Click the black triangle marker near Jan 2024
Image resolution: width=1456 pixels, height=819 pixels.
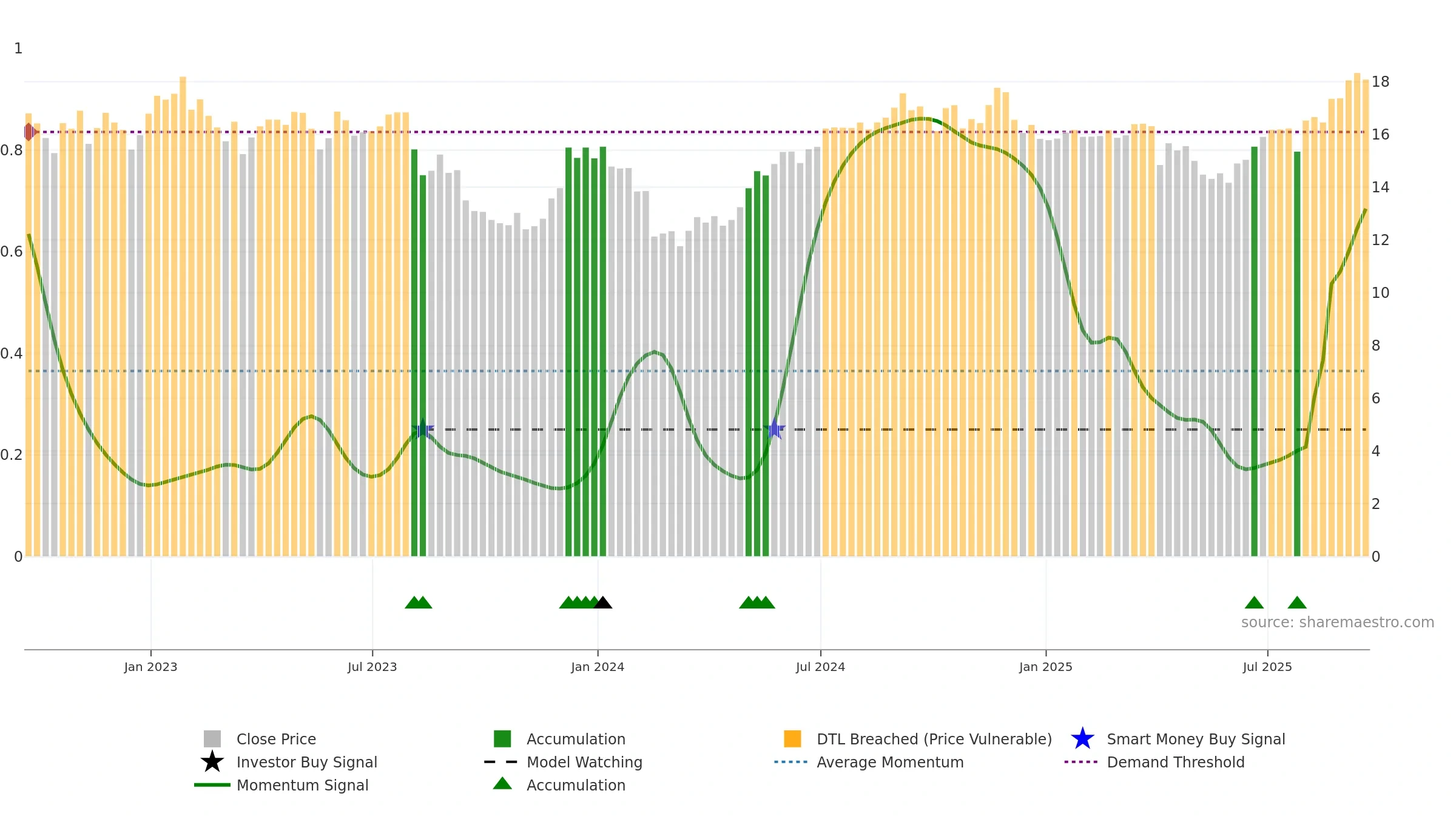pos(602,602)
